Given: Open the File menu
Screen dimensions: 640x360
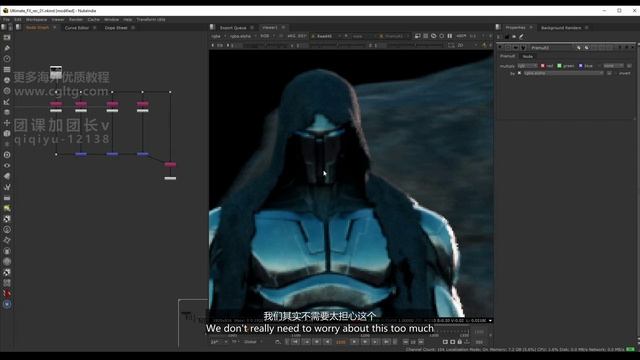Looking at the screenshot, I should click(7, 20).
